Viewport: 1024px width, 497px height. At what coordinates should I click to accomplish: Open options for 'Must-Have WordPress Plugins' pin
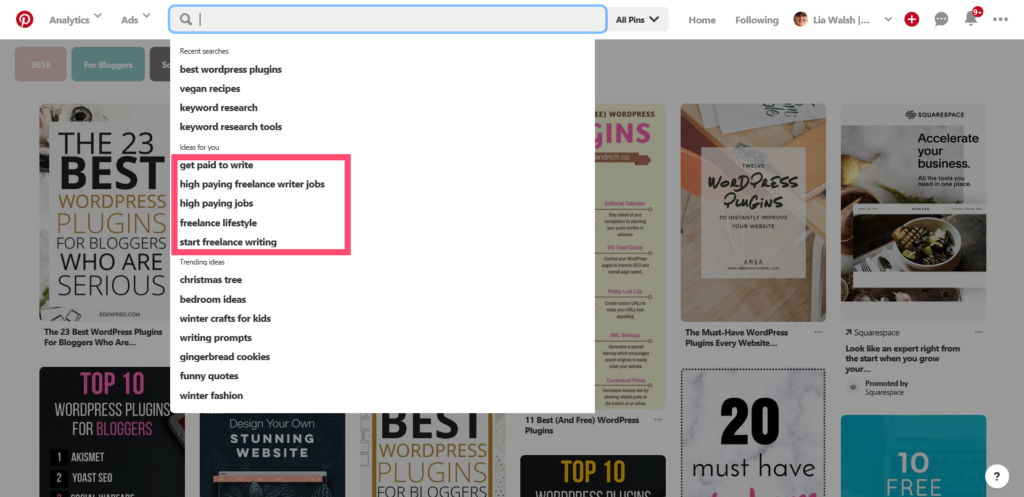coord(818,332)
